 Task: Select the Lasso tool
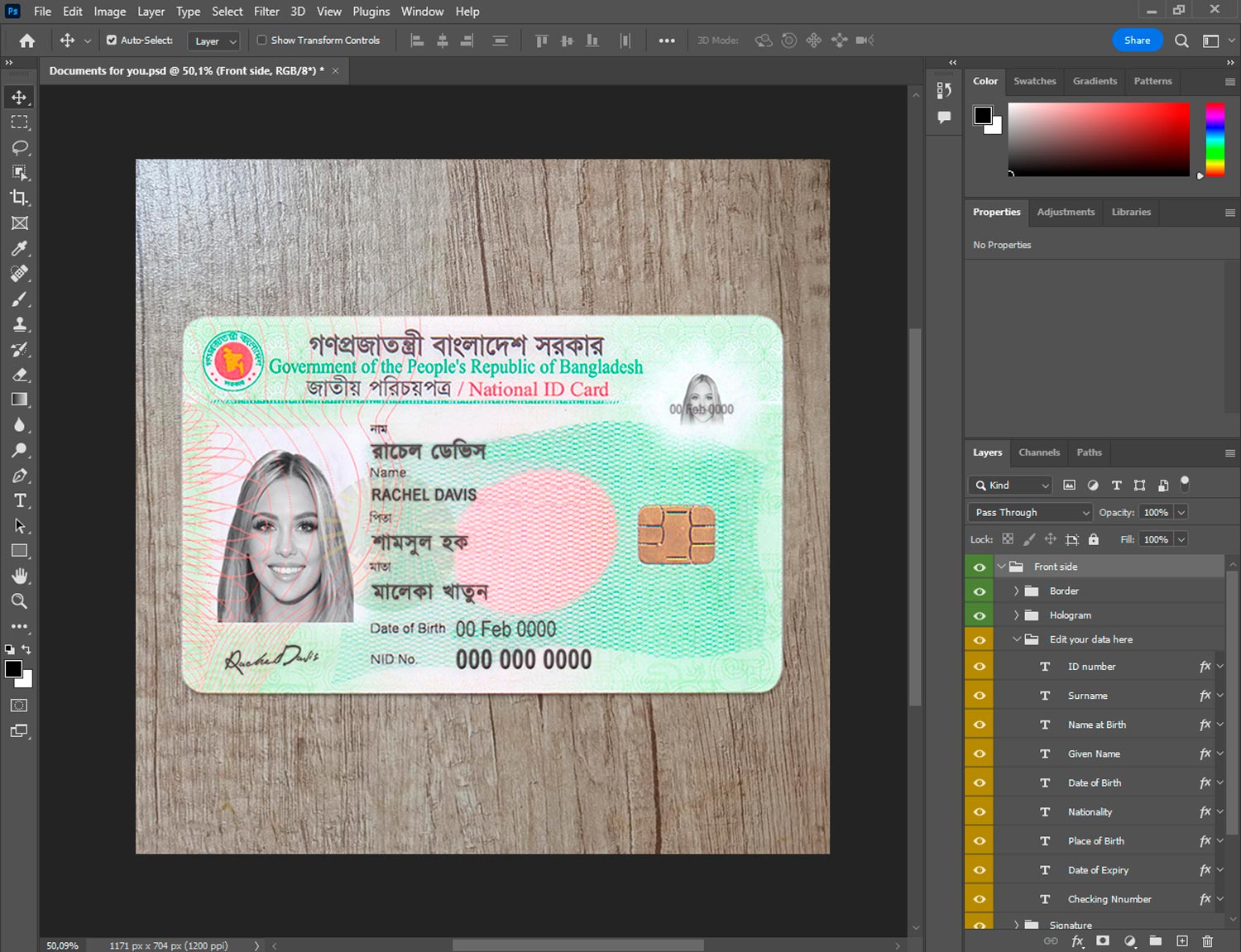click(20, 147)
